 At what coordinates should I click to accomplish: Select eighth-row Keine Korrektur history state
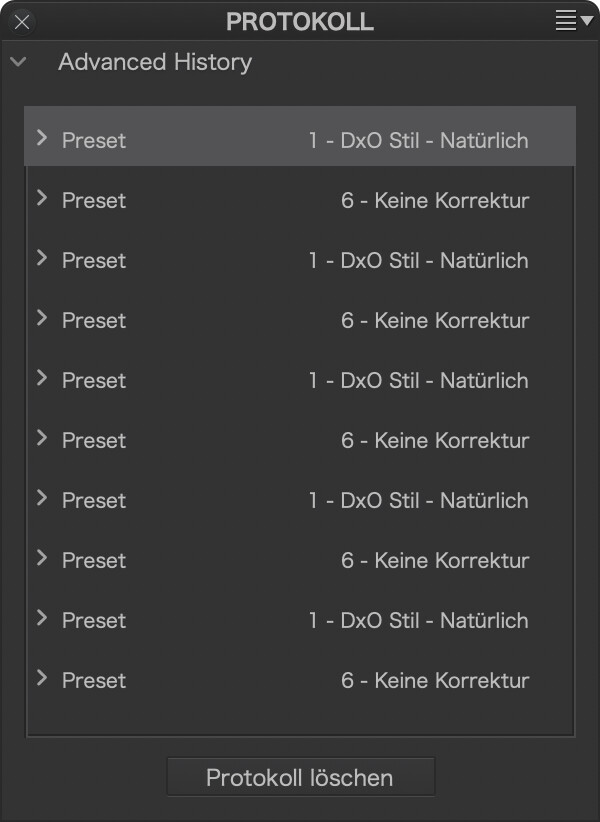click(300, 560)
